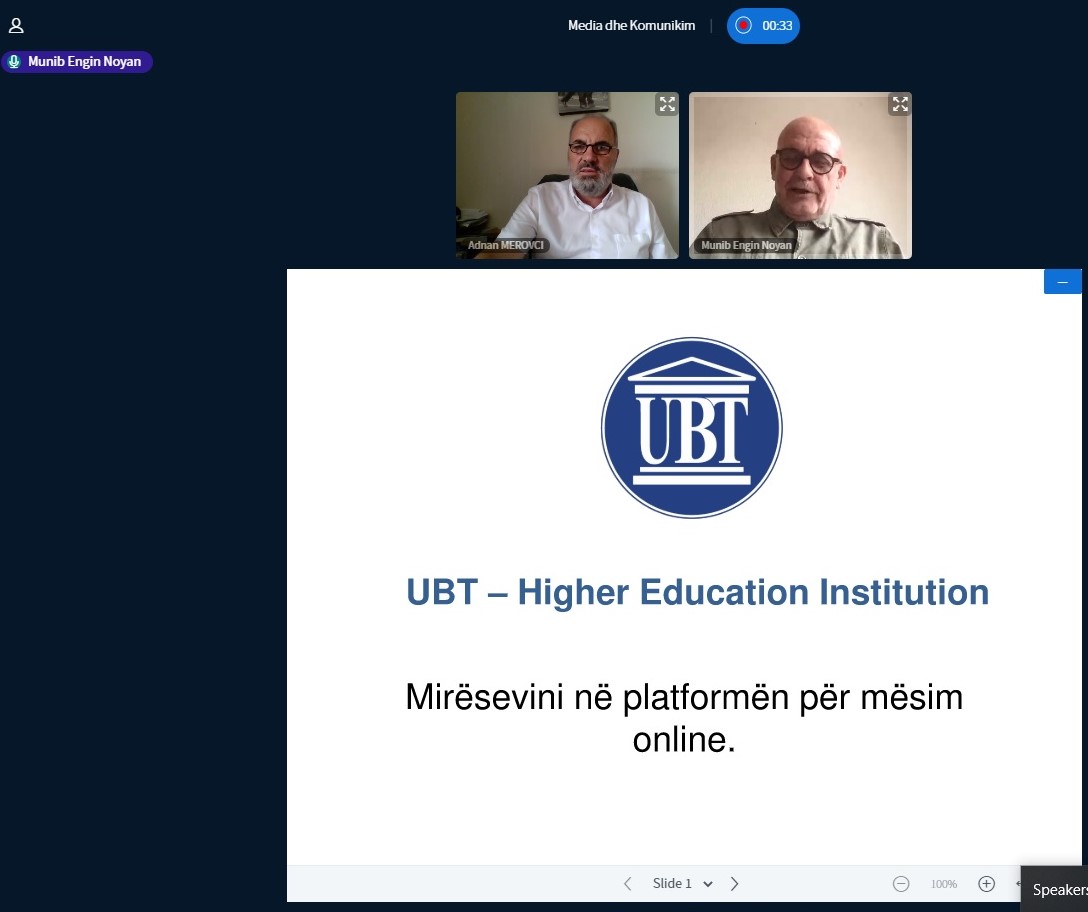
Task: Open Adnan MEROVCI name label menu
Action: pos(506,245)
